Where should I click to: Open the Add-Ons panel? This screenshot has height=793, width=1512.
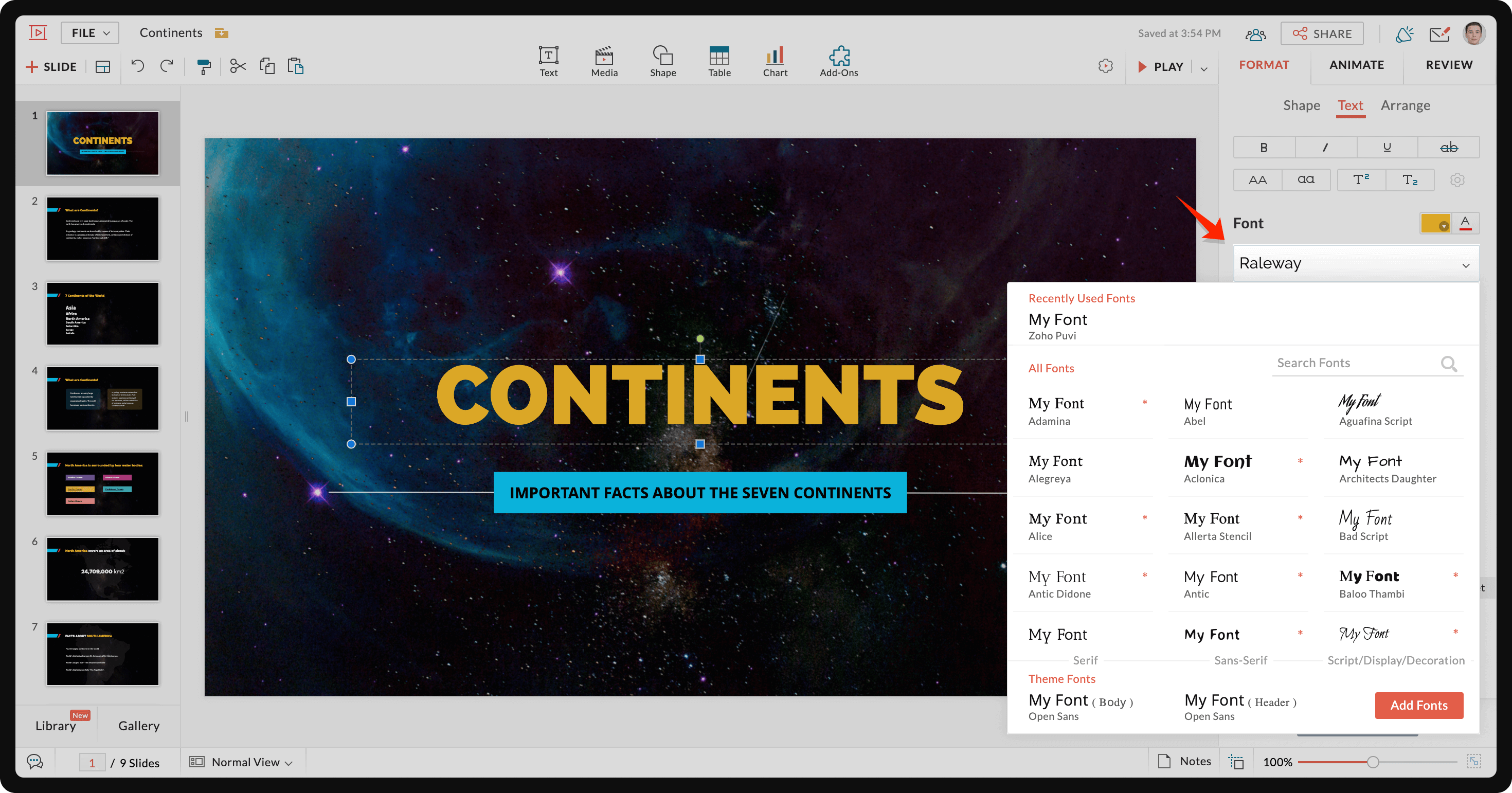tap(838, 61)
